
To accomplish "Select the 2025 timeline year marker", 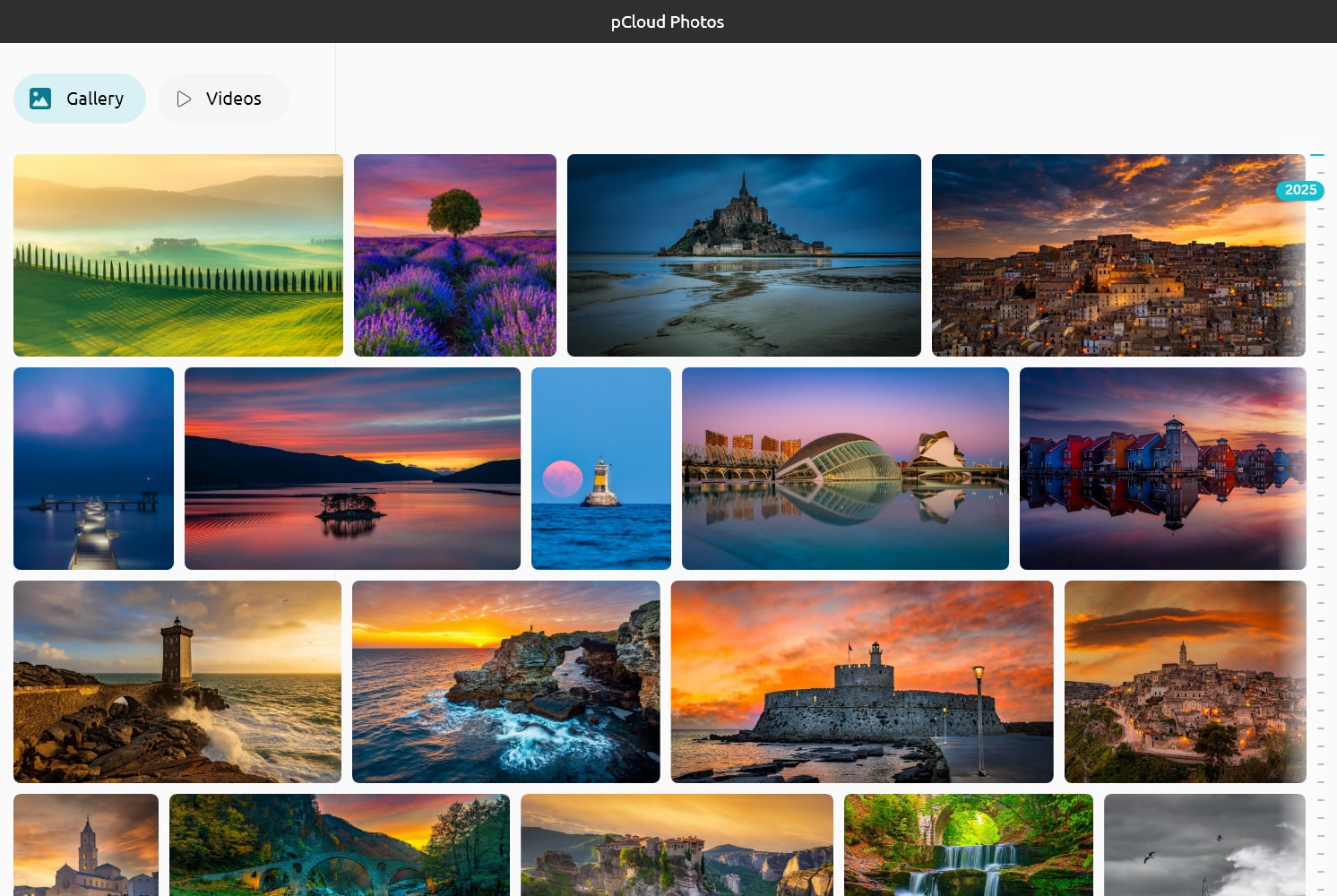I will coord(1300,190).
